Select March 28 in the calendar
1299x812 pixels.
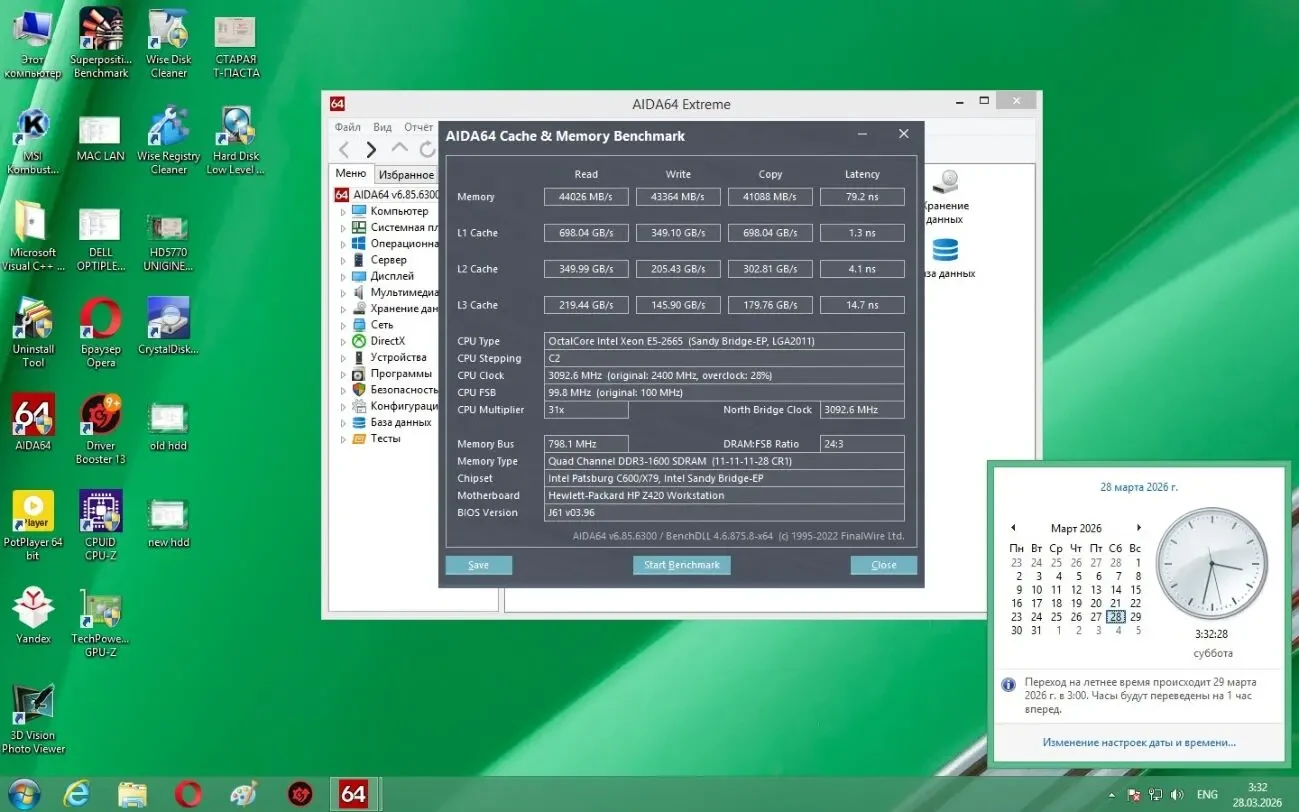click(x=1115, y=617)
